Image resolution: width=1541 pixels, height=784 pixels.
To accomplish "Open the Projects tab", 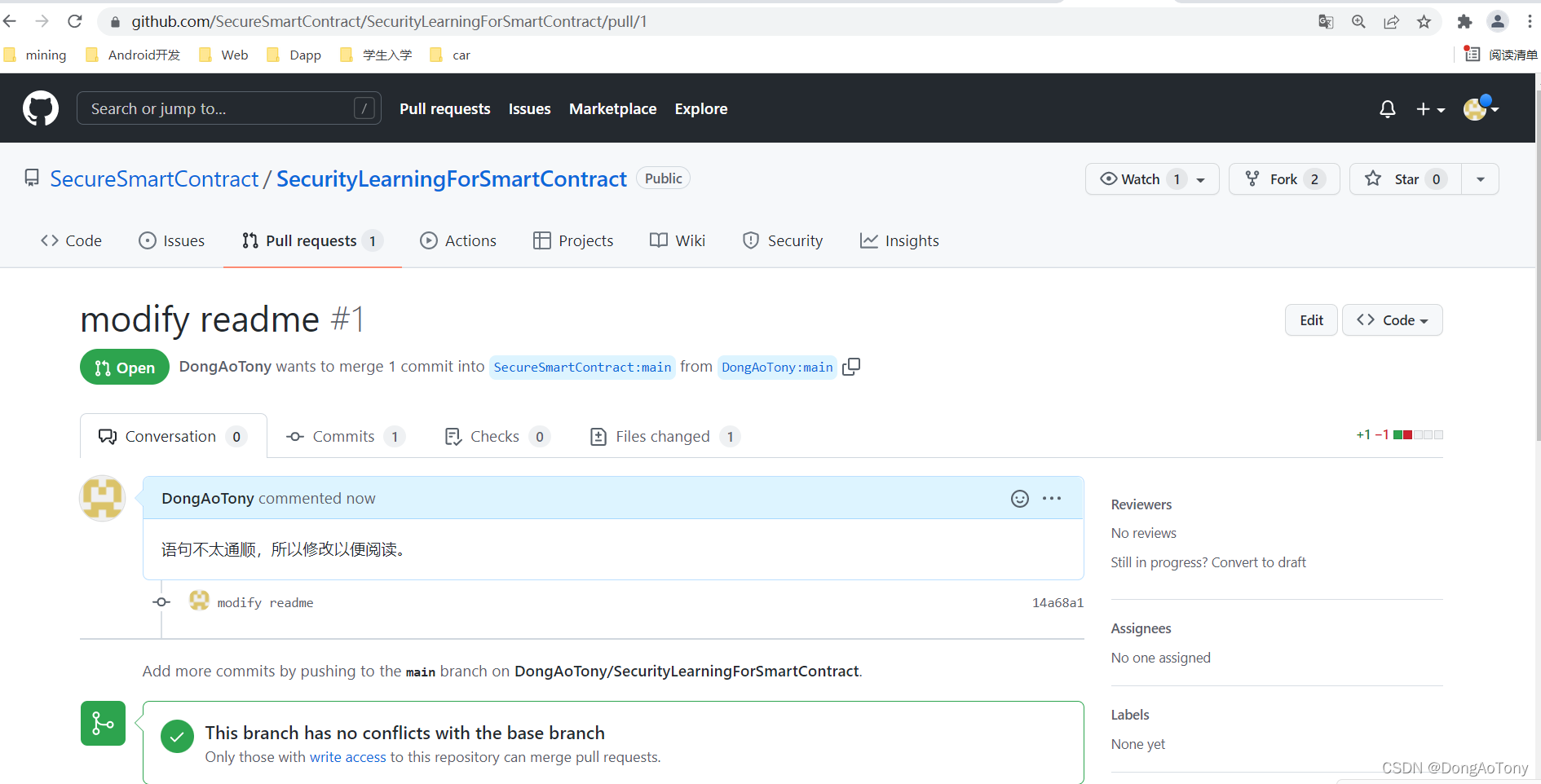I will pyautogui.click(x=573, y=240).
